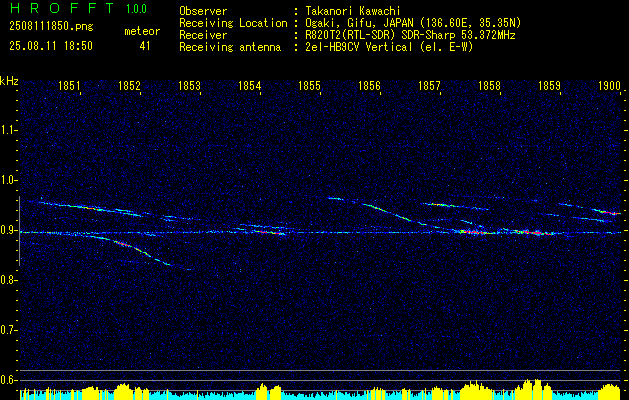Click the 1858 time marker
This screenshot has height=400, width=629.
489,85
